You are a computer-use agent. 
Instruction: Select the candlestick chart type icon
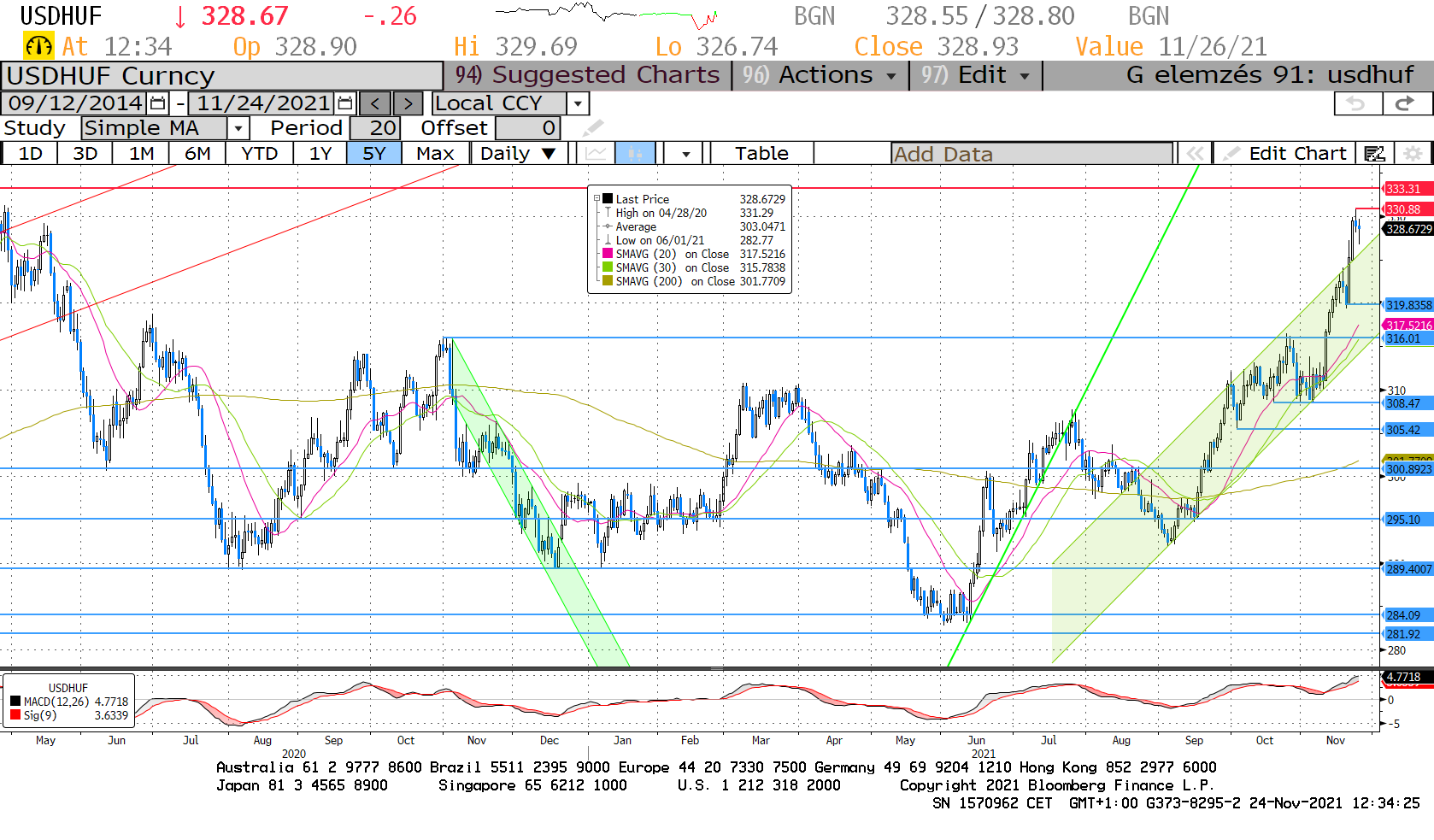pyautogui.click(x=634, y=154)
